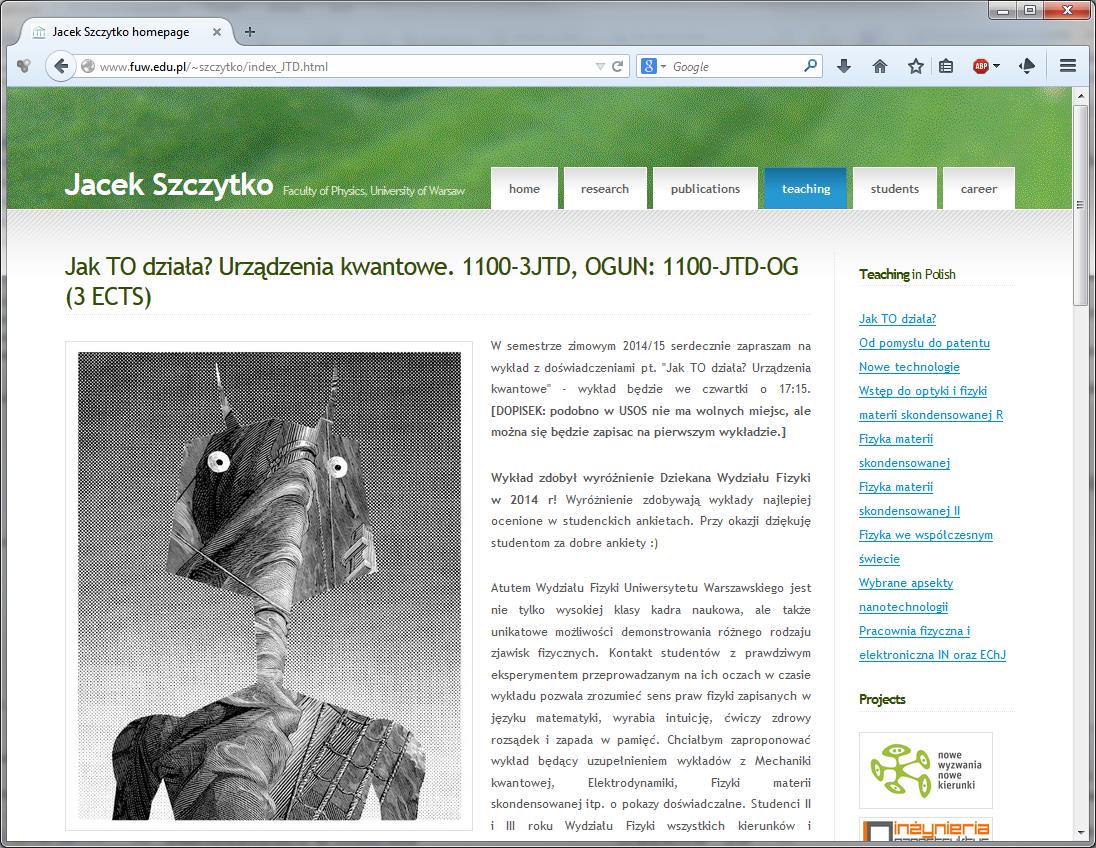This screenshot has width=1096, height=848.
Task: Open the Od pomysłu do patentu link
Action: pos(924,343)
